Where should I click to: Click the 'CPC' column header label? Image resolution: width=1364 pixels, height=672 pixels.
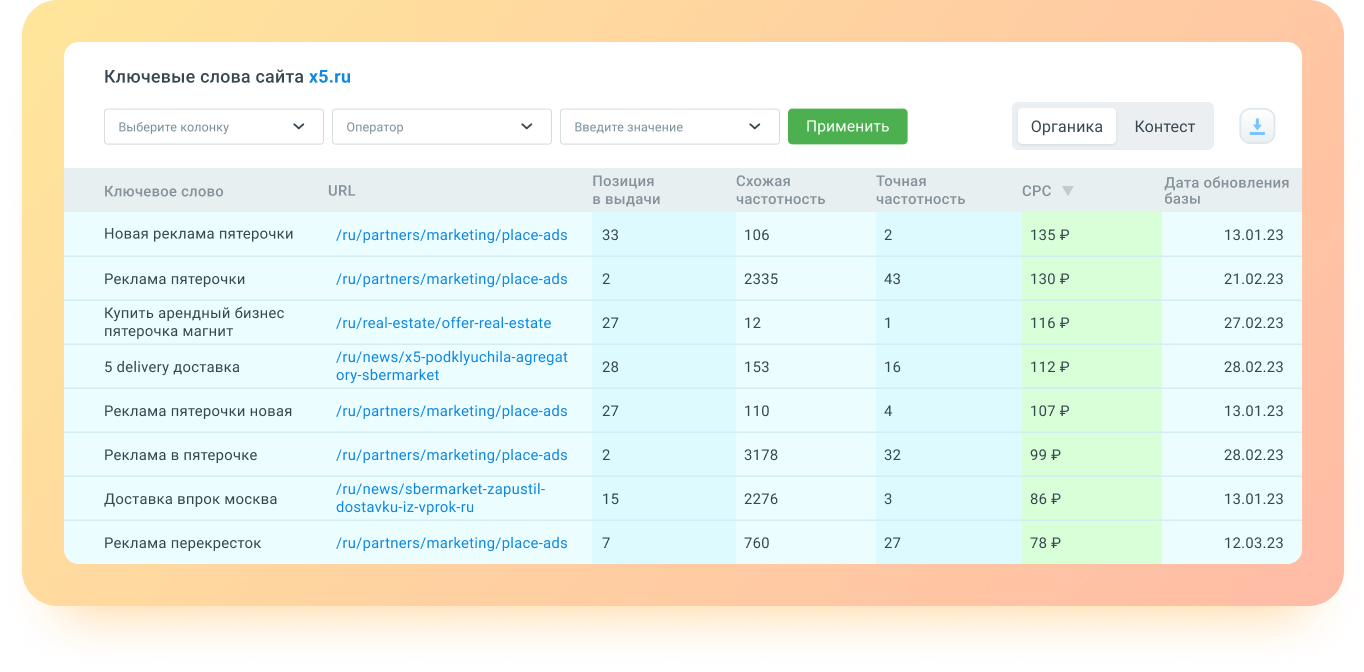pos(1036,191)
